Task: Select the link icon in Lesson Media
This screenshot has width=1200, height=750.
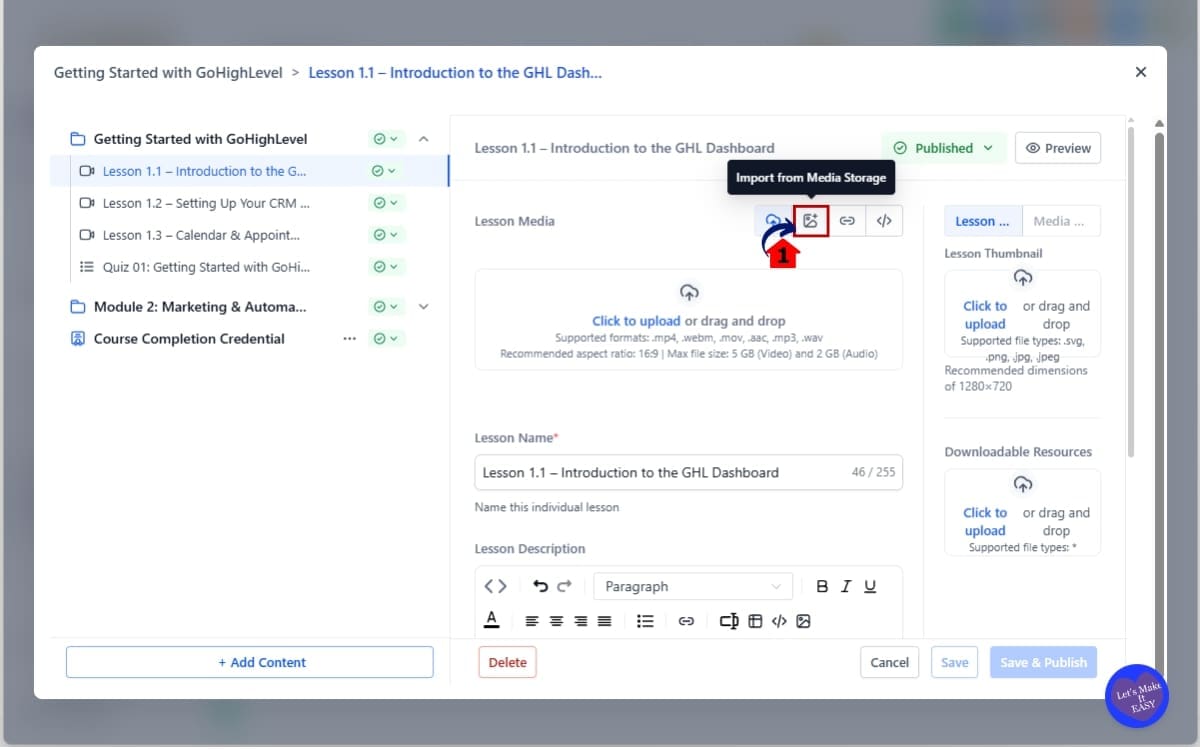Action: [x=847, y=221]
